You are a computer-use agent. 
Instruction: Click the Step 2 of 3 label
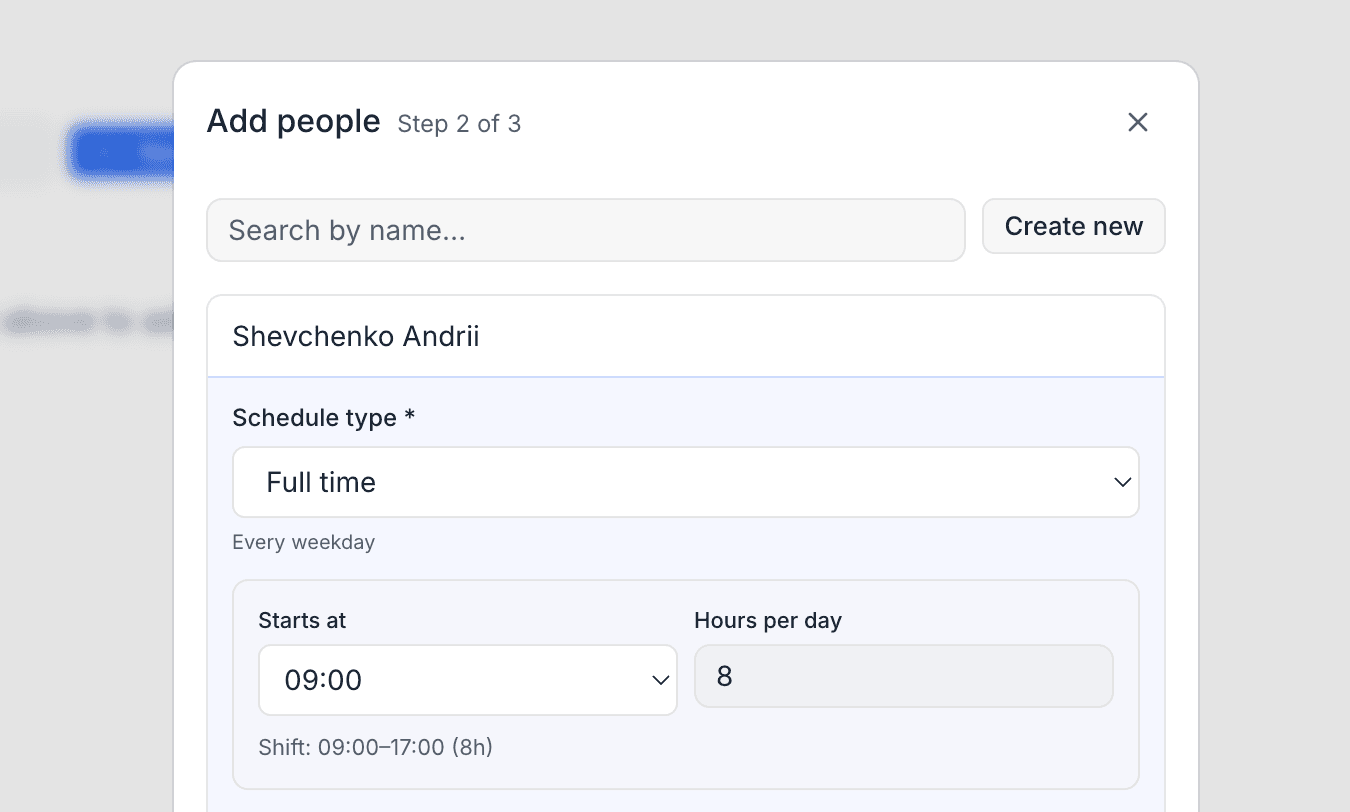[459, 124]
